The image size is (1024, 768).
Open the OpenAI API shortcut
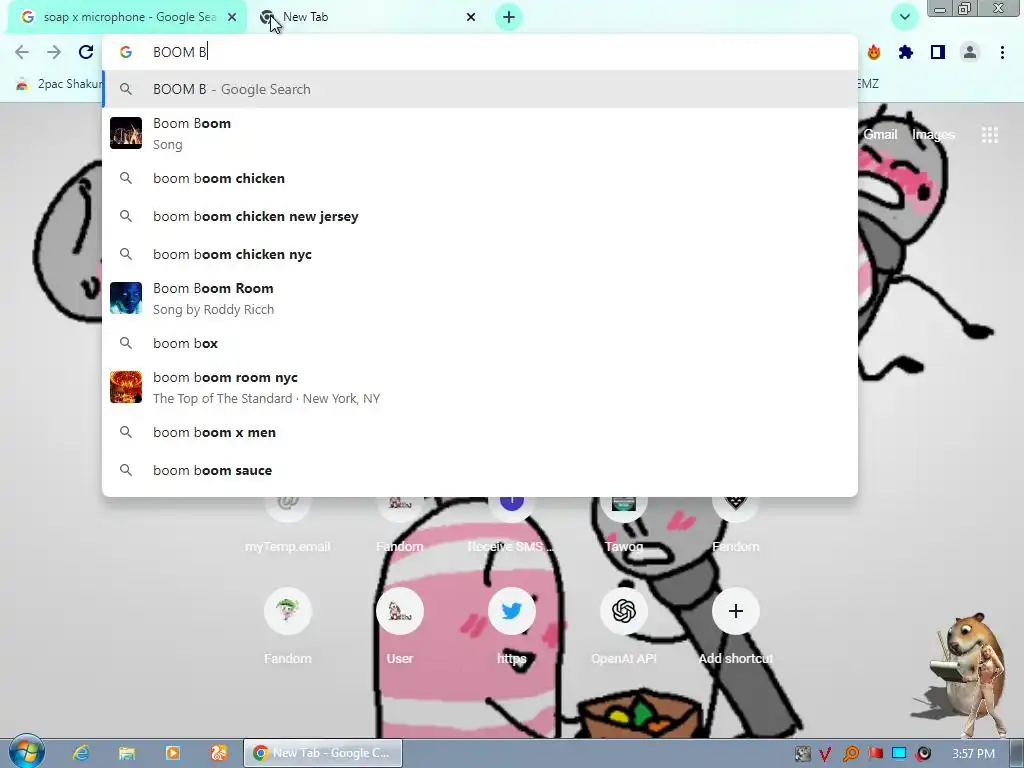pos(624,627)
